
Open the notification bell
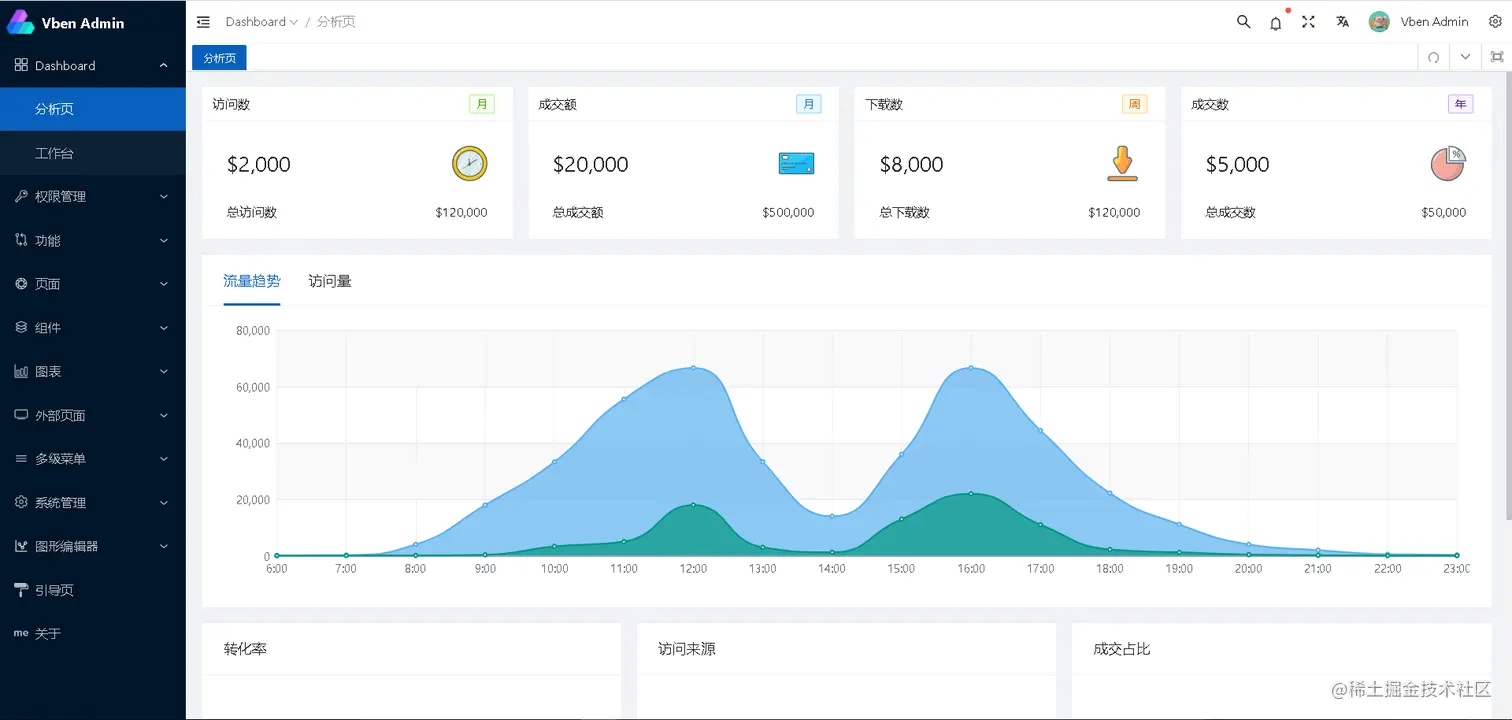point(1276,23)
